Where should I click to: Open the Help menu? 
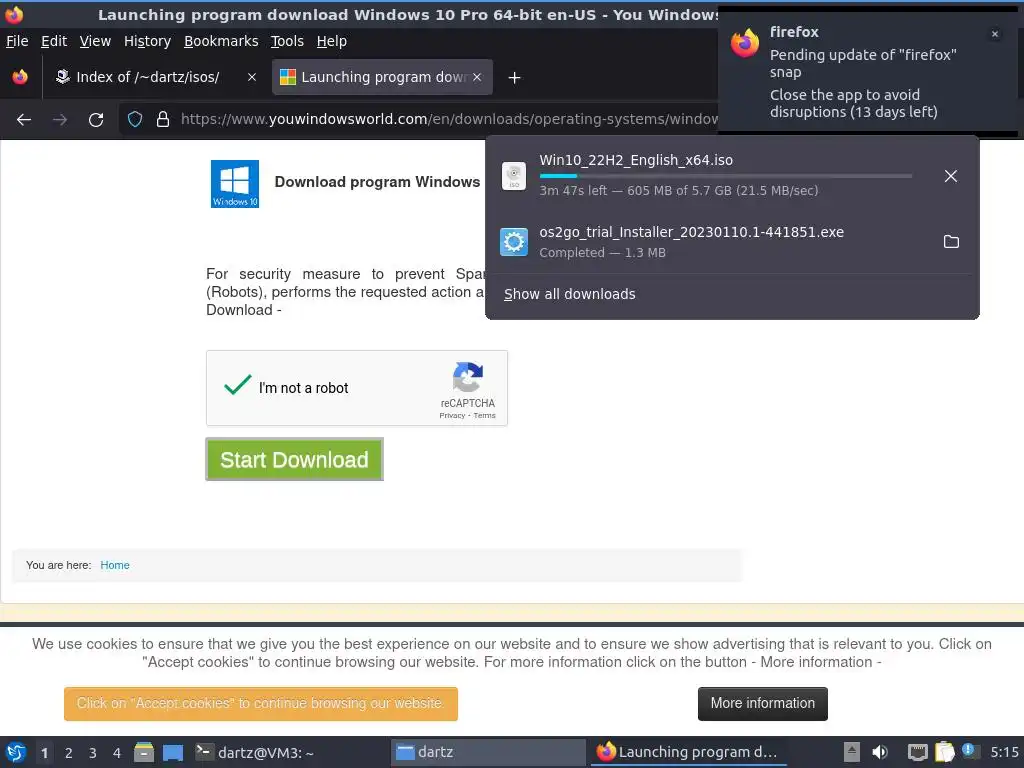point(332,41)
